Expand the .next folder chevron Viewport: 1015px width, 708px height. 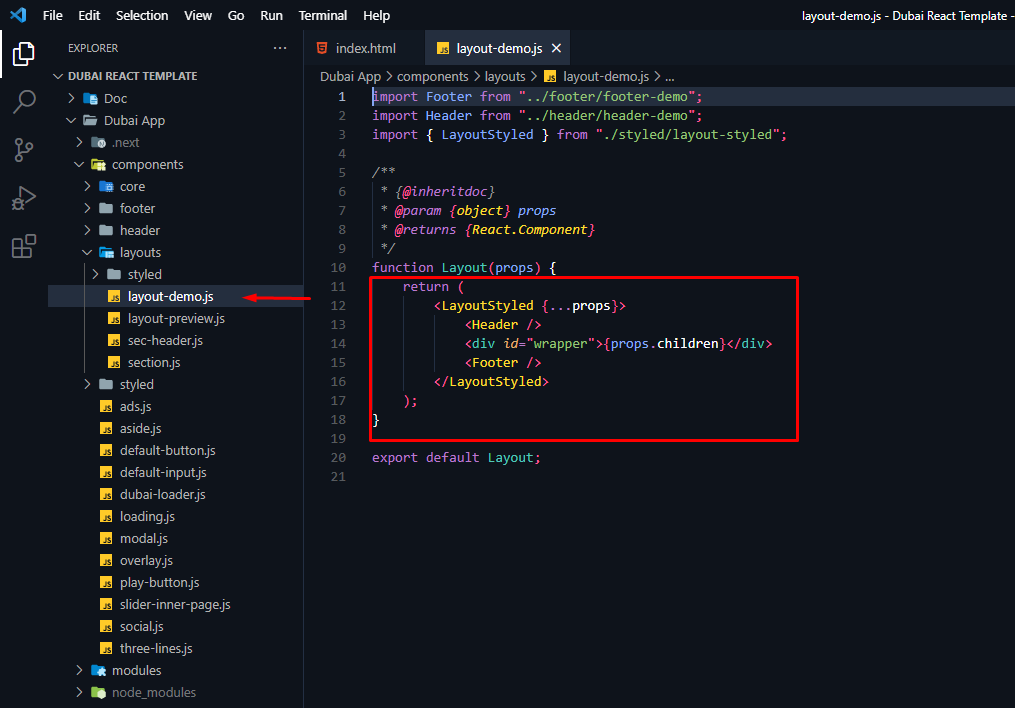(x=79, y=142)
